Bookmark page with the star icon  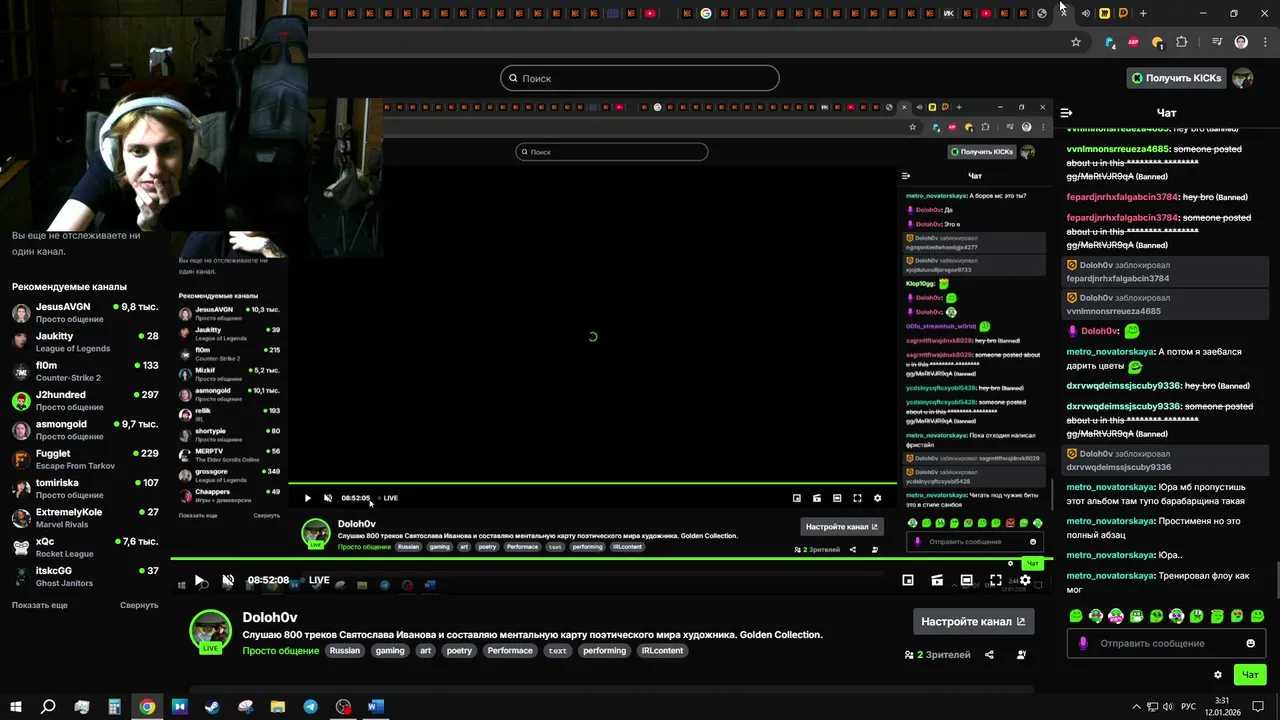point(1076,42)
